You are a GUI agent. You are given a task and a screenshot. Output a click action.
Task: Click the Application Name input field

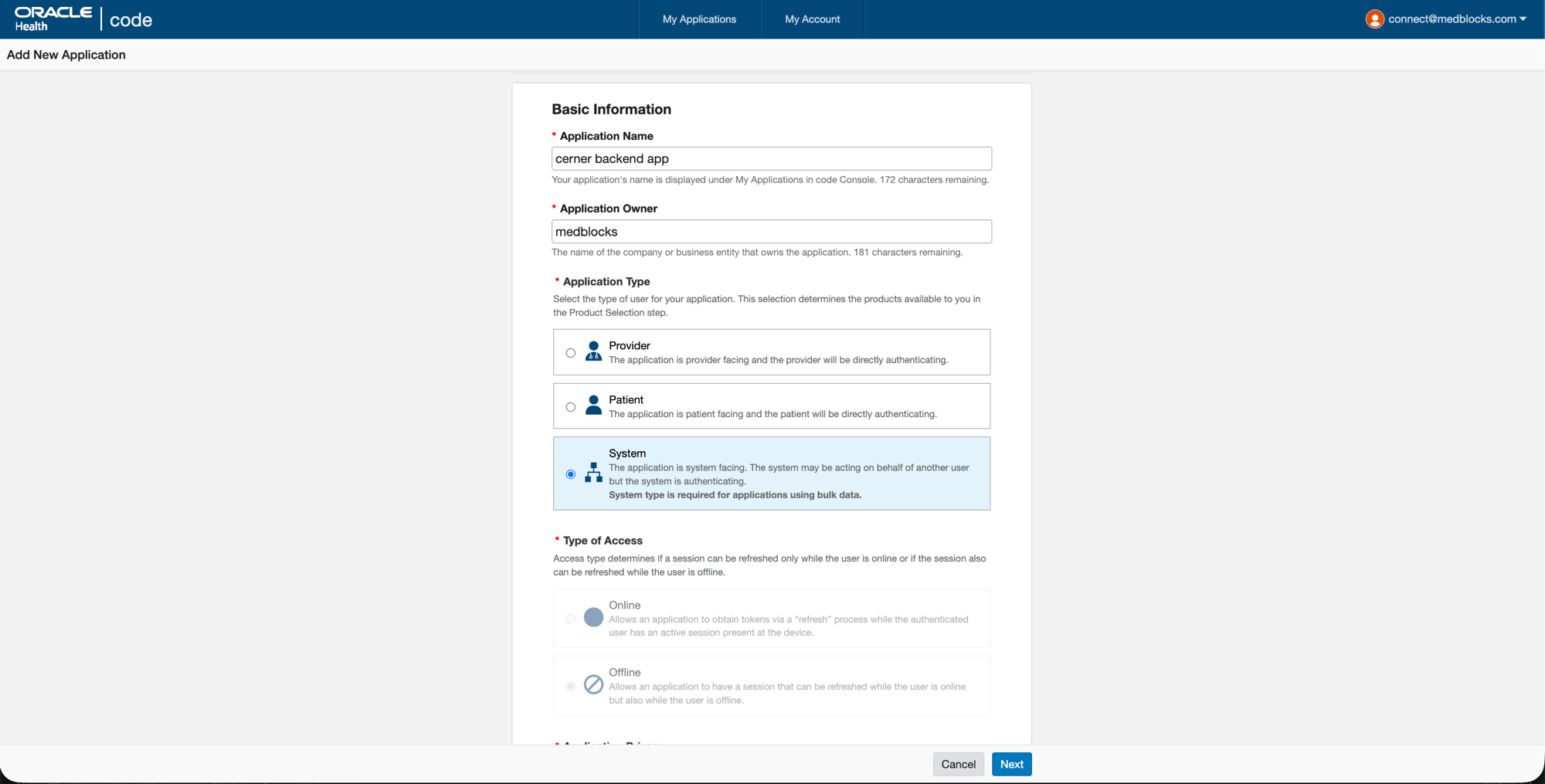tap(772, 158)
